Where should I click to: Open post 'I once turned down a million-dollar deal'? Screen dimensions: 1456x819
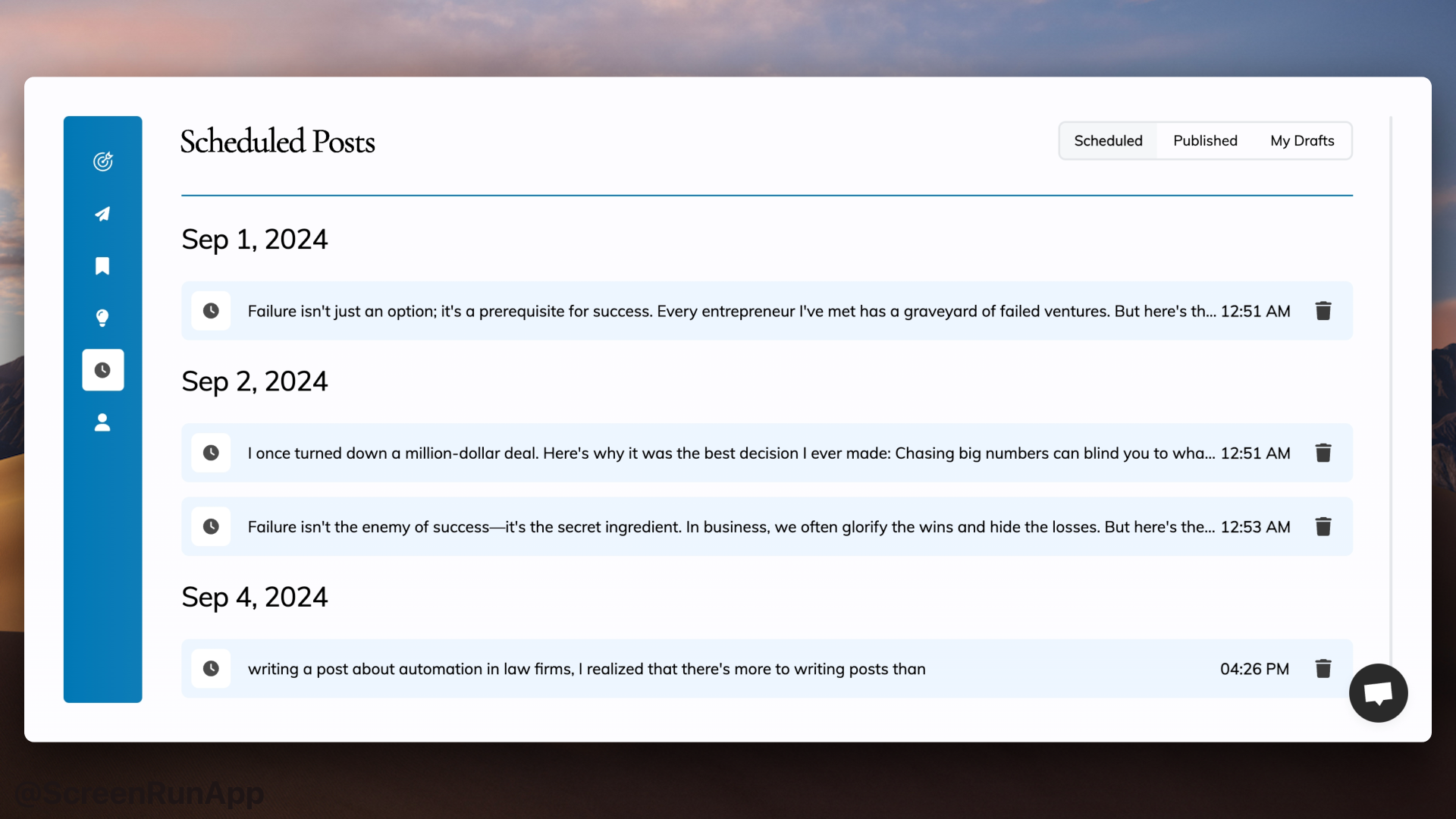[x=767, y=453]
